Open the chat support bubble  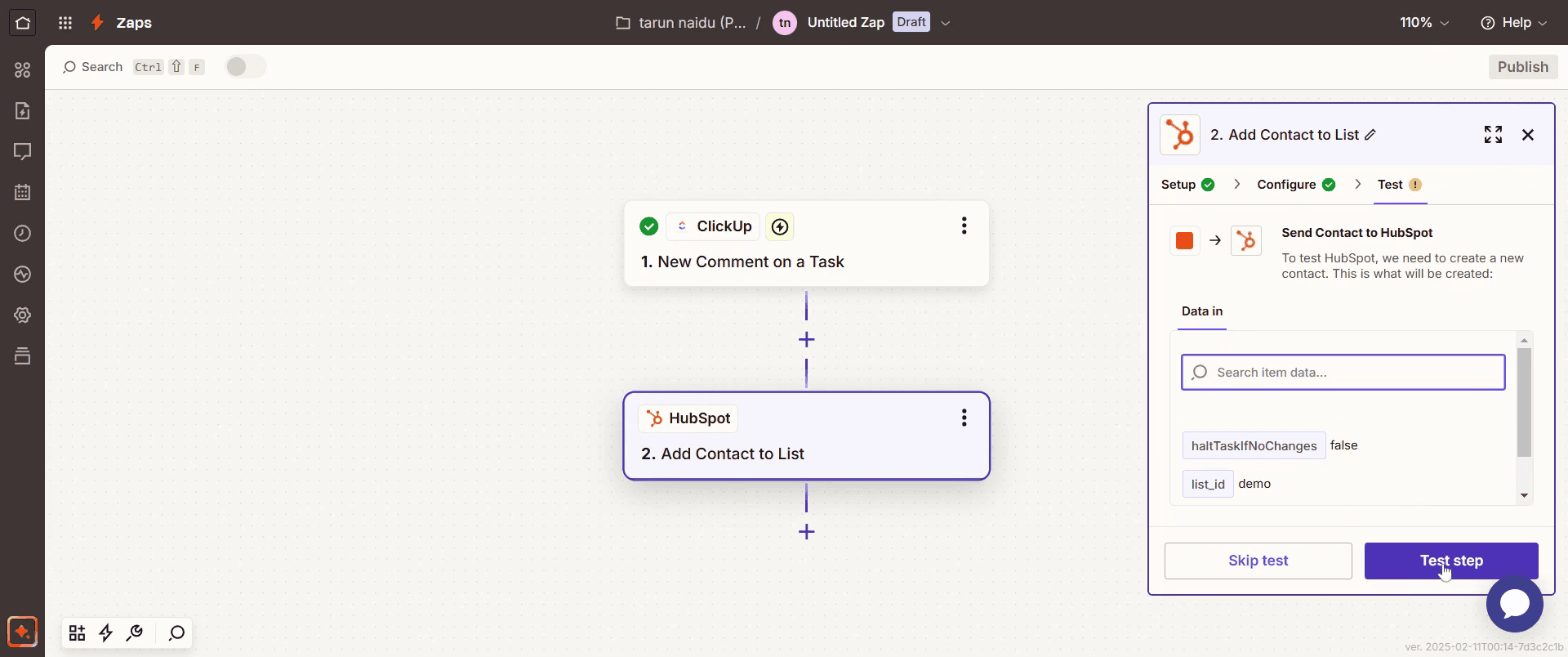point(1515,603)
